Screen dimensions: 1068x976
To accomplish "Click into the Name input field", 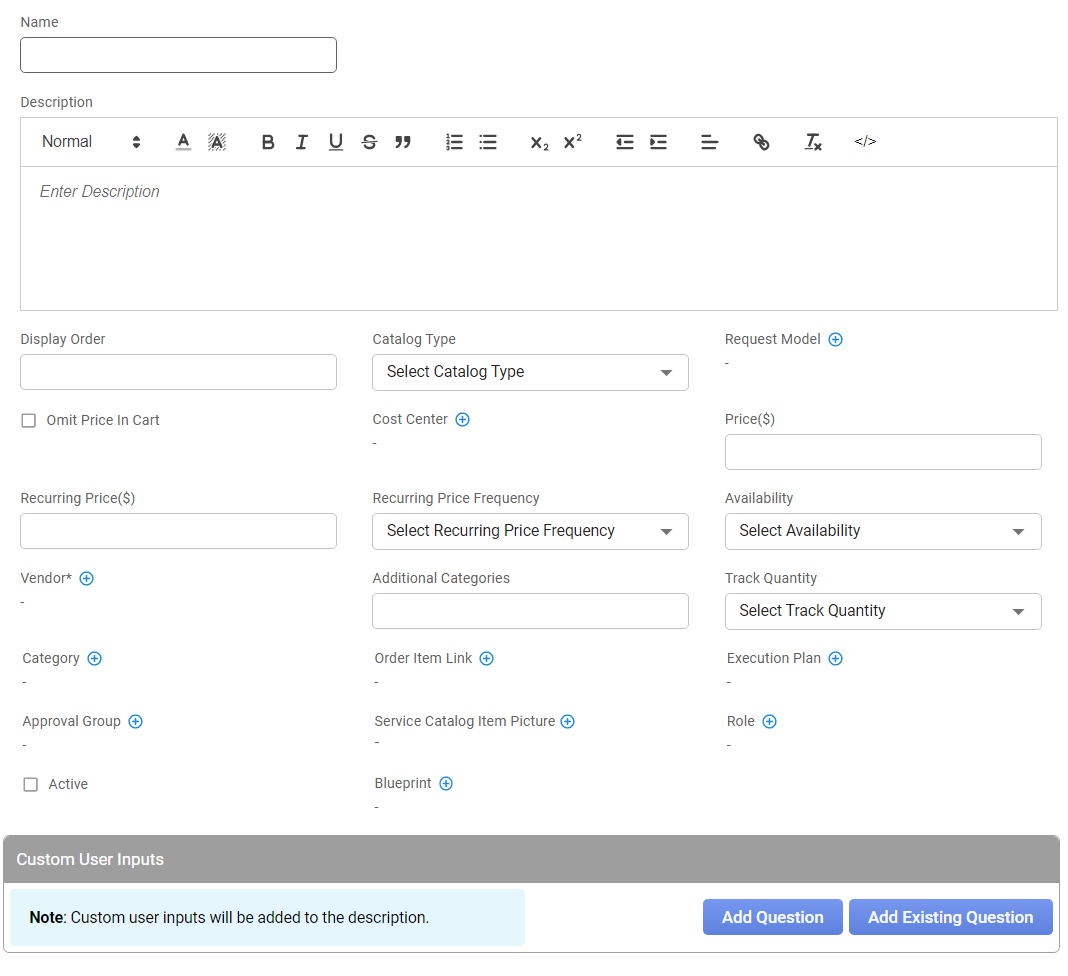I will (x=178, y=55).
